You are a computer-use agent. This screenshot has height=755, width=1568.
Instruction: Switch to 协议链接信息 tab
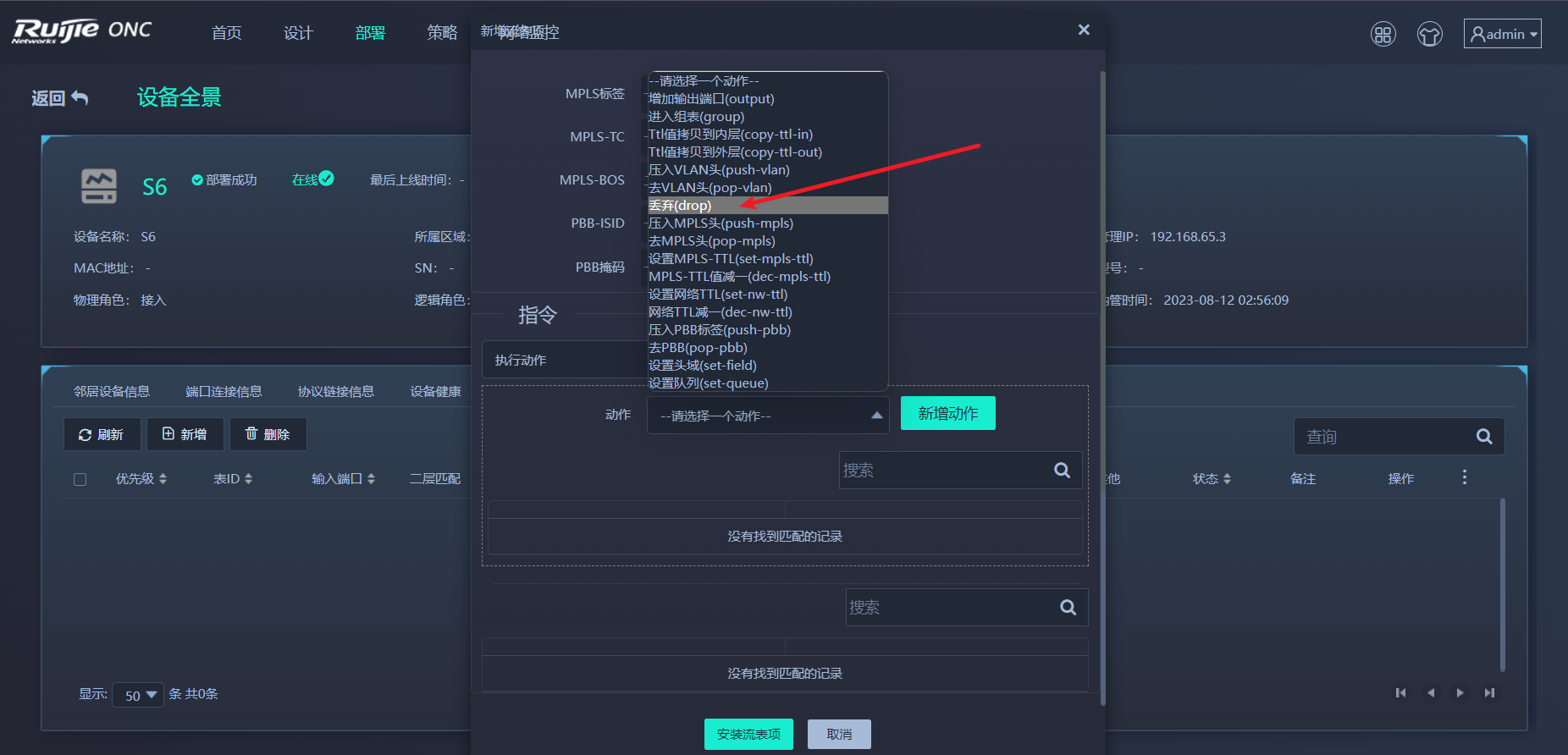(x=336, y=391)
